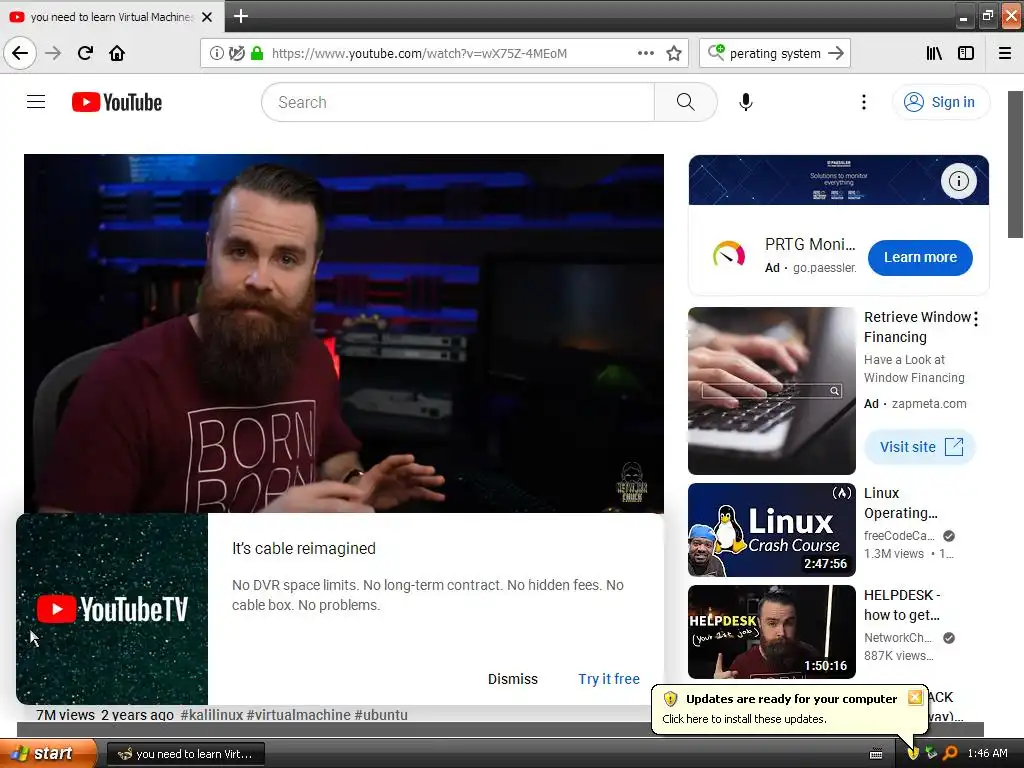Screen dimensions: 1024x768
Task: Click the main video player
Action: tap(344, 333)
